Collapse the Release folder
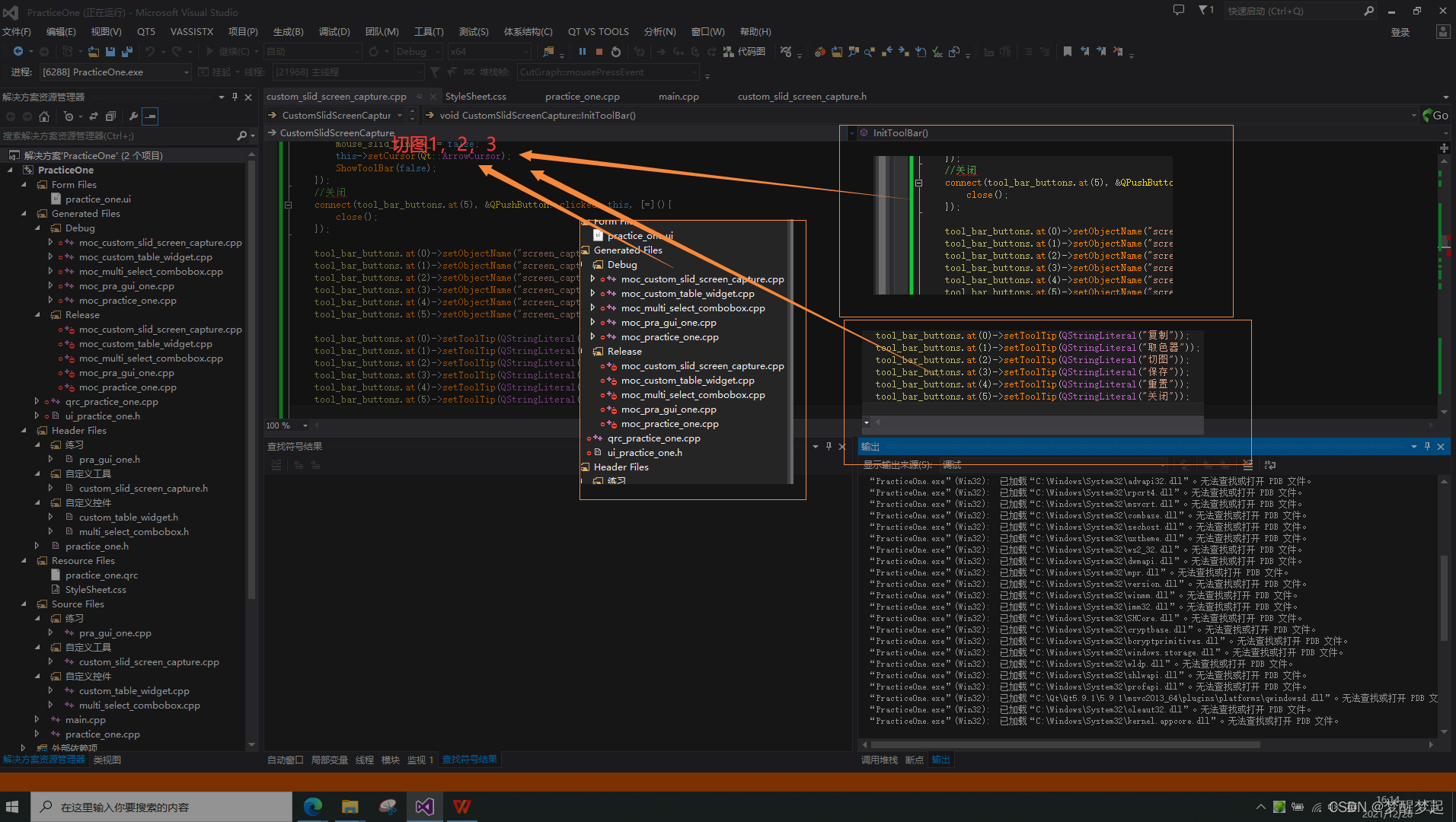The image size is (1456, 822). (37, 315)
